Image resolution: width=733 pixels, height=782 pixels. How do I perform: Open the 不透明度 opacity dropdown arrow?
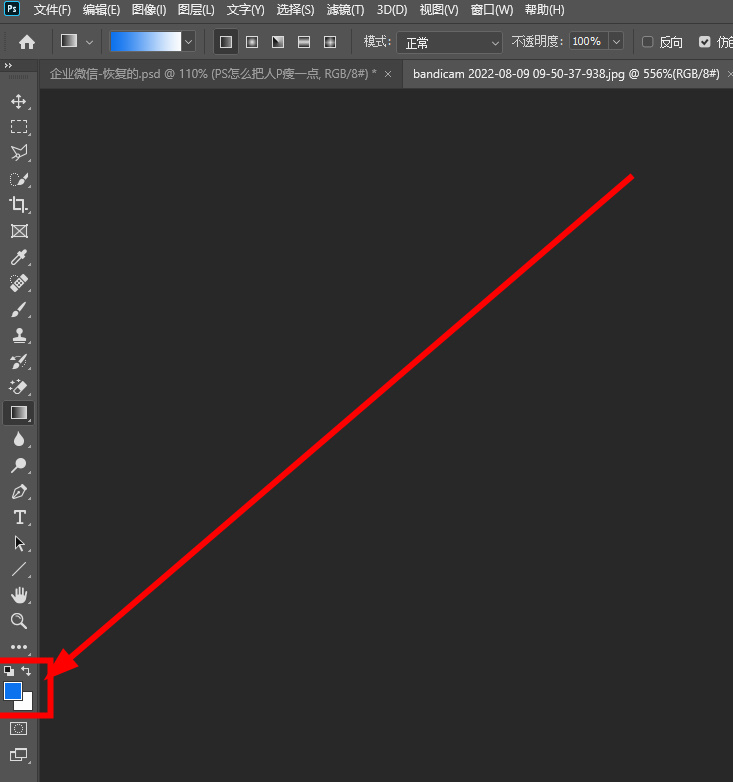click(615, 42)
